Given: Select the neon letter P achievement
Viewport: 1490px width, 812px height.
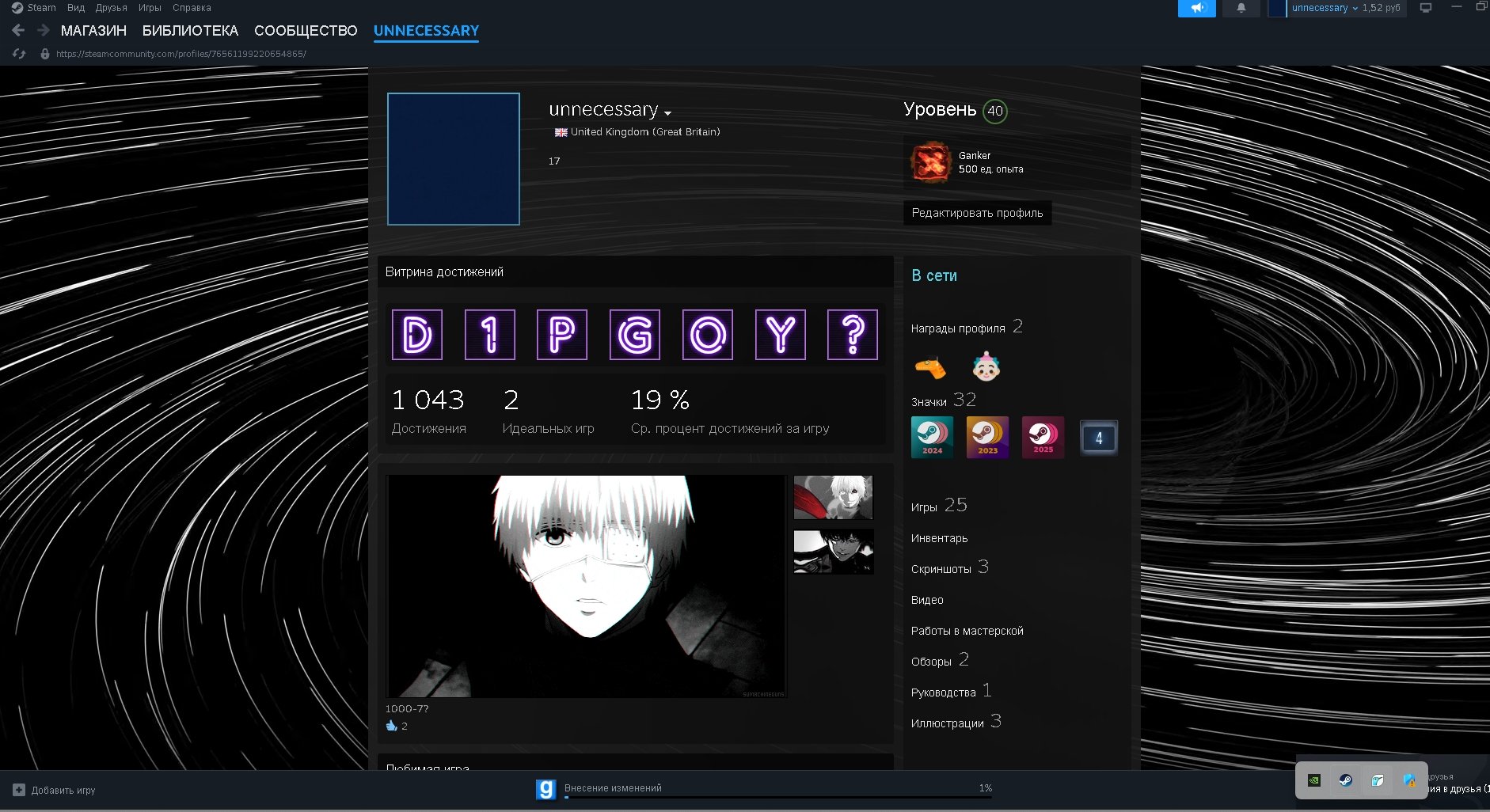Looking at the screenshot, I should pyautogui.click(x=562, y=335).
